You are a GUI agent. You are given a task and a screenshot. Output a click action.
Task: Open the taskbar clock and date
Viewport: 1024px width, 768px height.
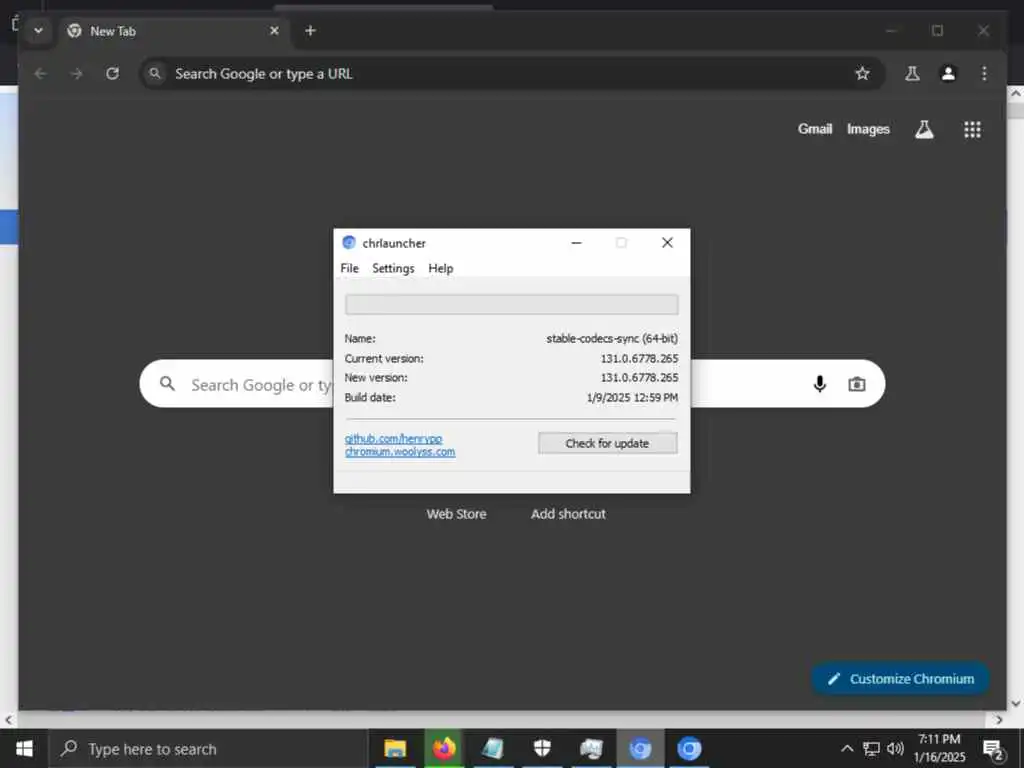click(939, 748)
